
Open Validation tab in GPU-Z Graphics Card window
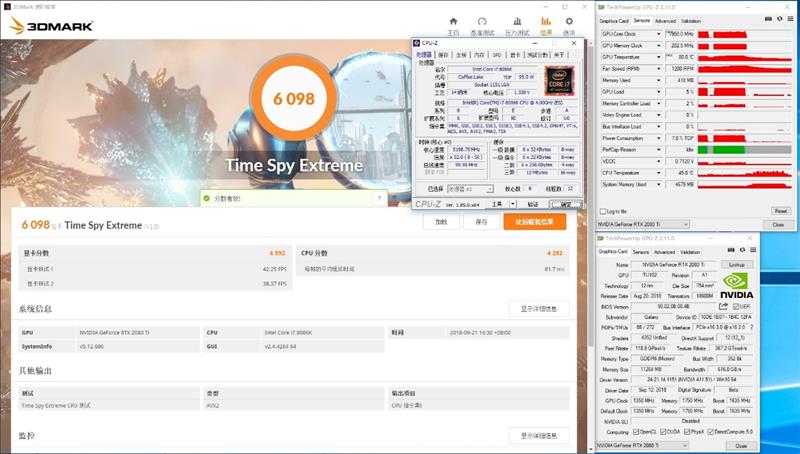pyautogui.click(x=690, y=252)
